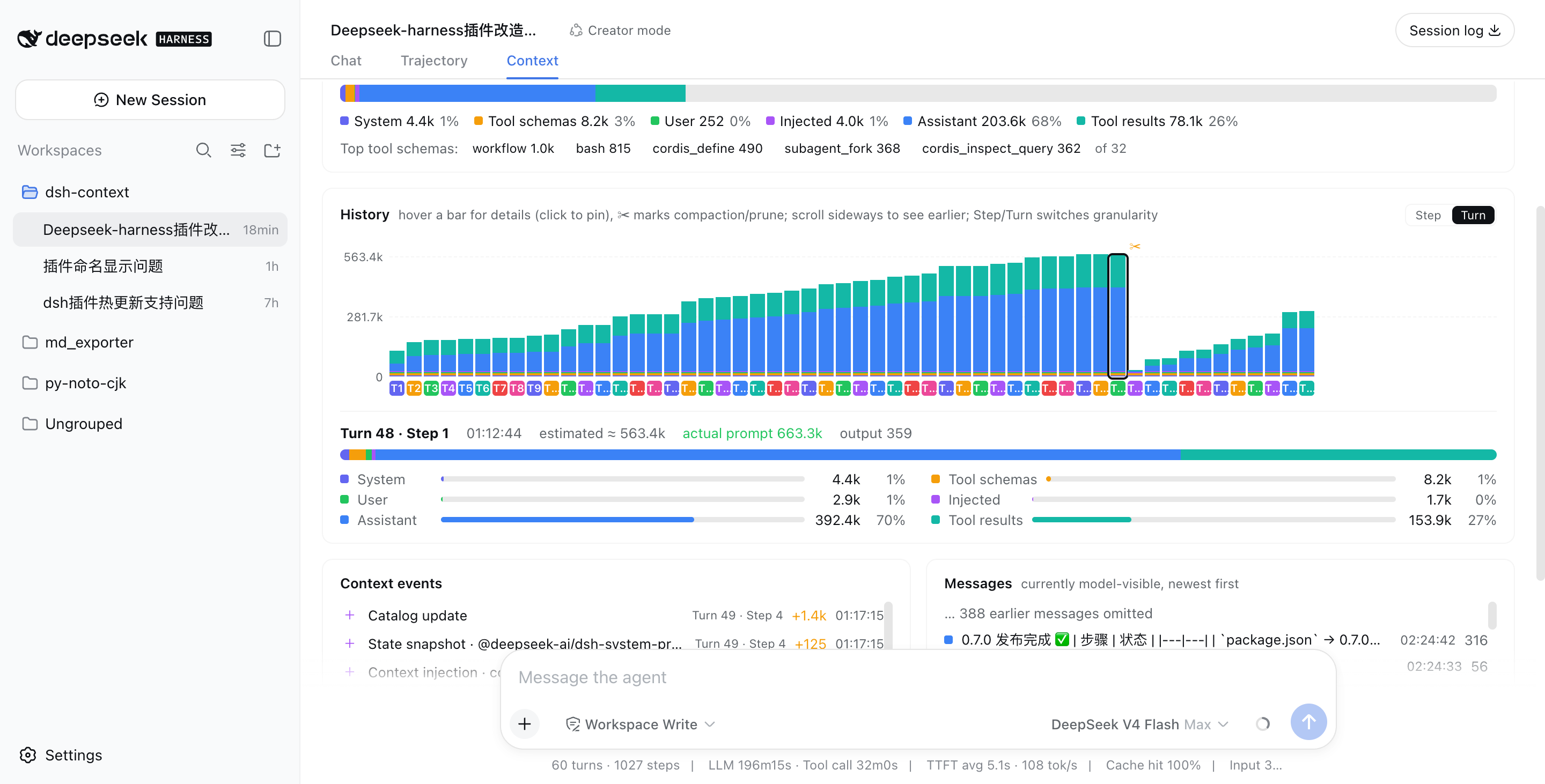
Task: Open the Deepseek-harness插件改 session
Action: (150, 229)
